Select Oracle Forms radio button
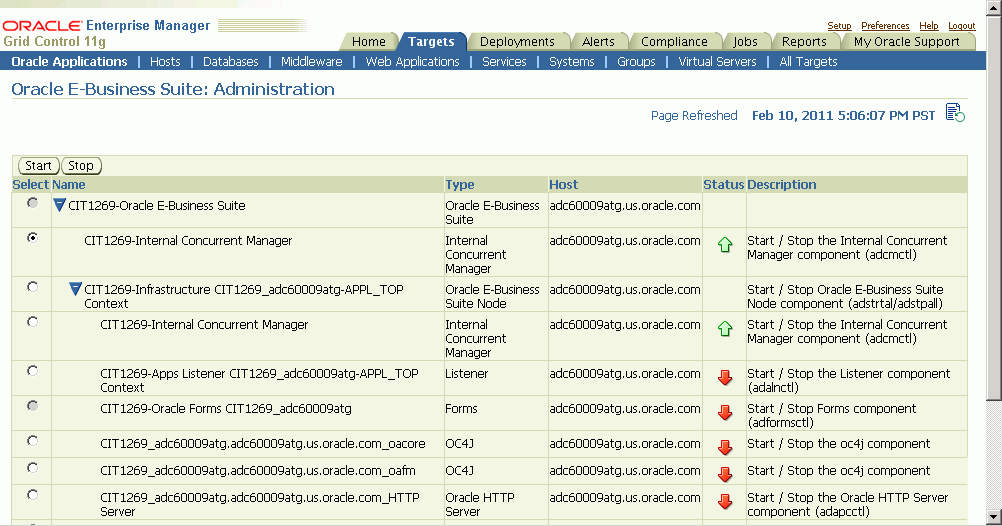Viewport: 1002px width, 526px height. point(32,406)
